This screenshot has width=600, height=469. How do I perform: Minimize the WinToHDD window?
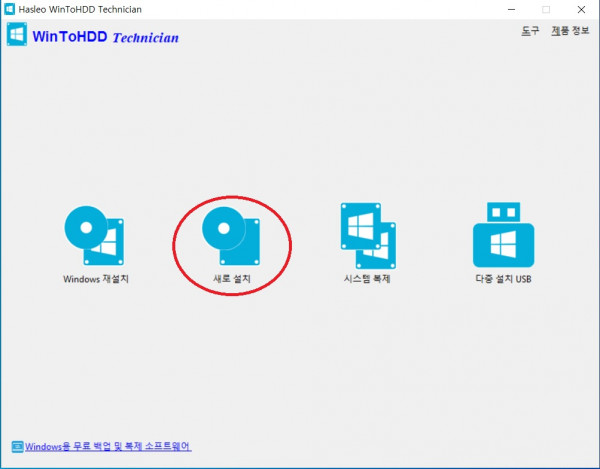(x=511, y=10)
